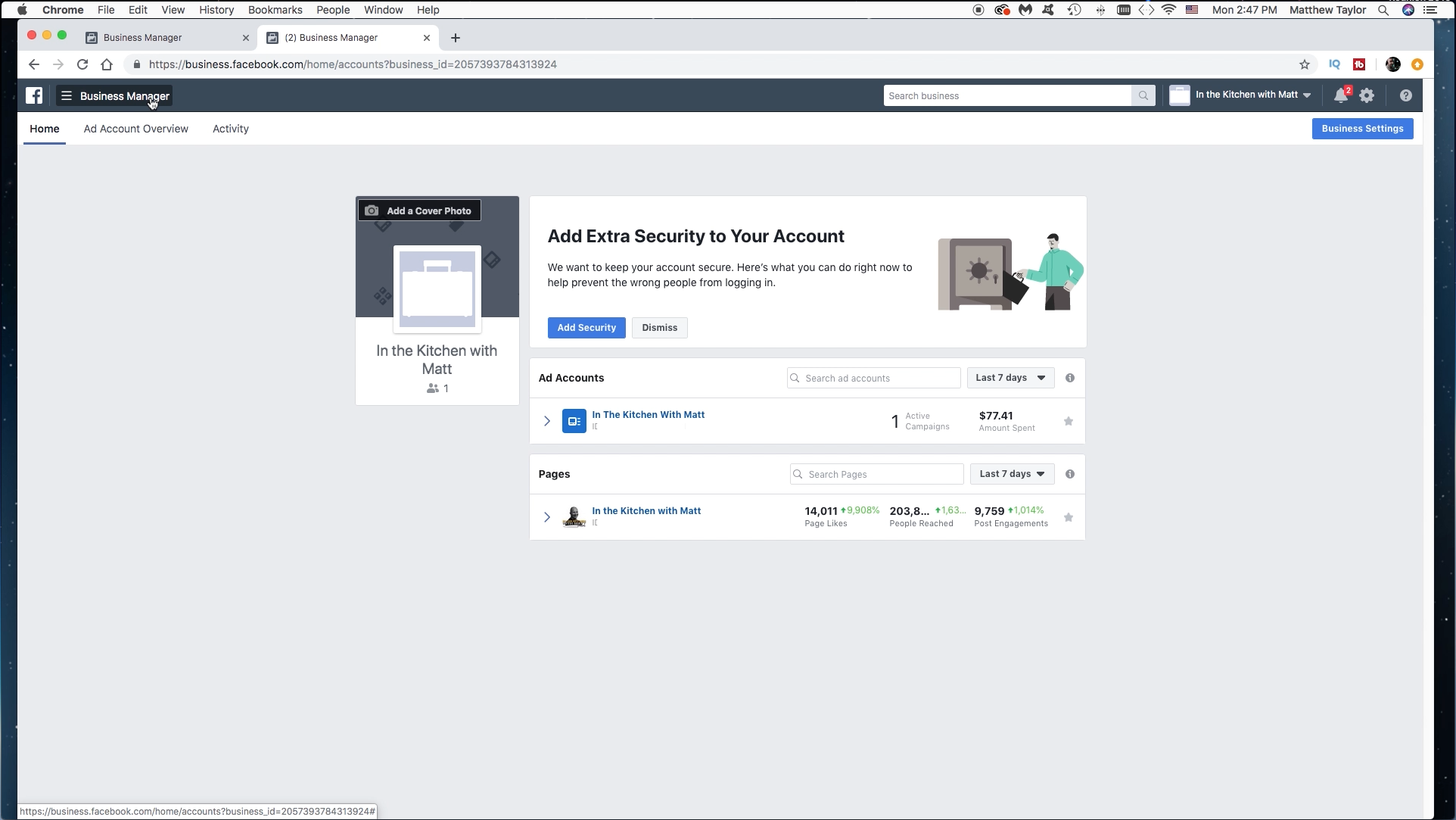1456x820 pixels.
Task: Star the In The Kitchen With Matt ad account
Action: tap(1069, 421)
